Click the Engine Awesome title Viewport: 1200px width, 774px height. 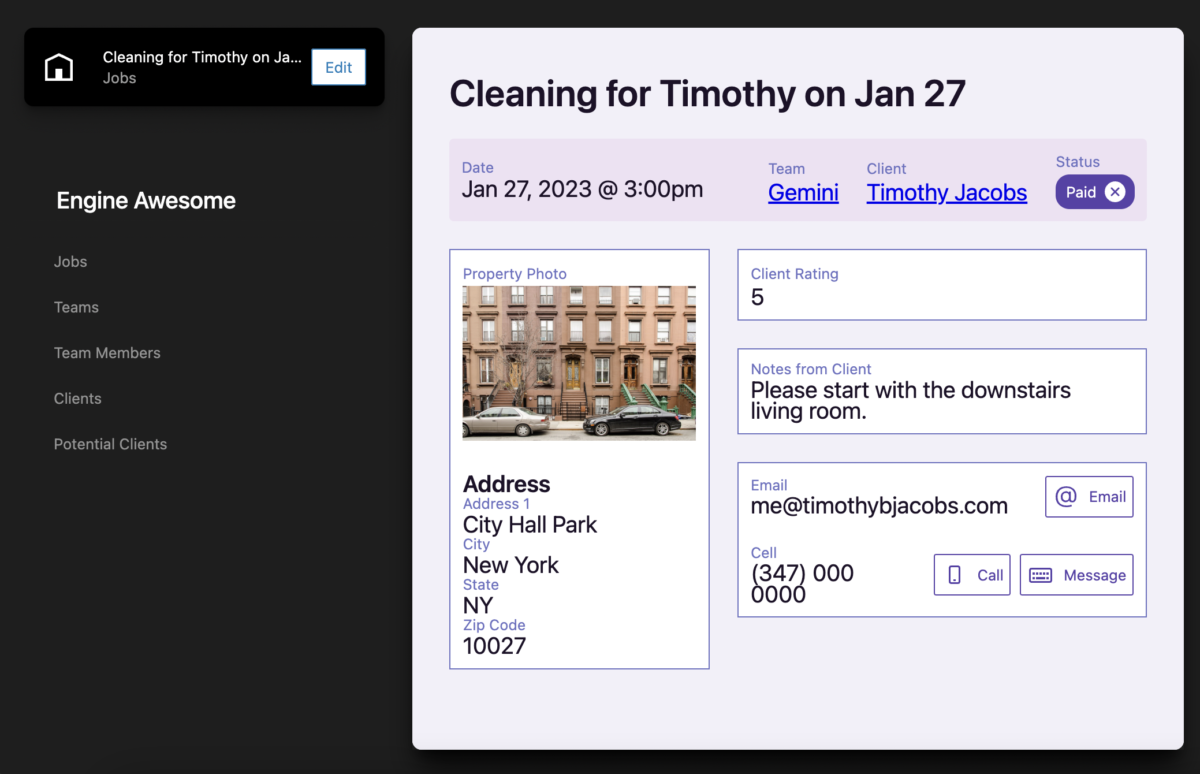[146, 201]
